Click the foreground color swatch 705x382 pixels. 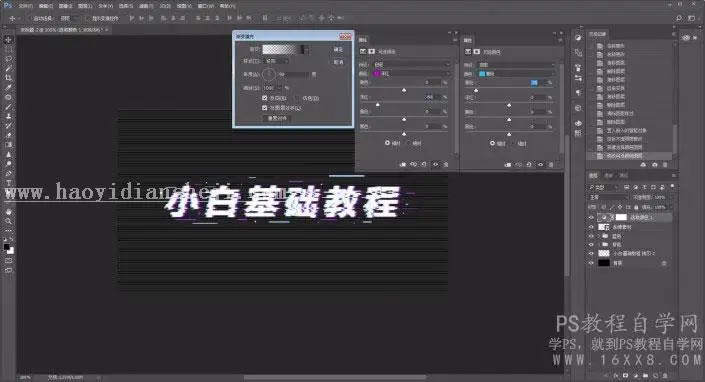(x=7, y=247)
